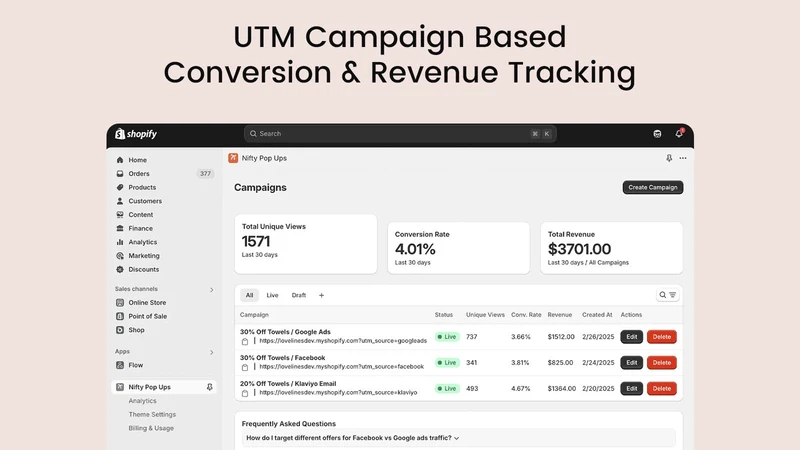Open Billing & Usage submenu item

click(151, 429)
